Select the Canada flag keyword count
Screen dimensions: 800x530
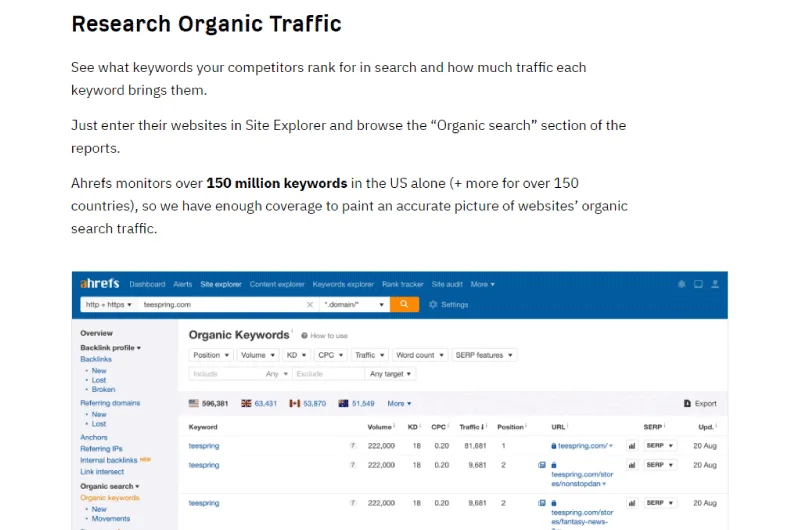(x=308, y=403)
